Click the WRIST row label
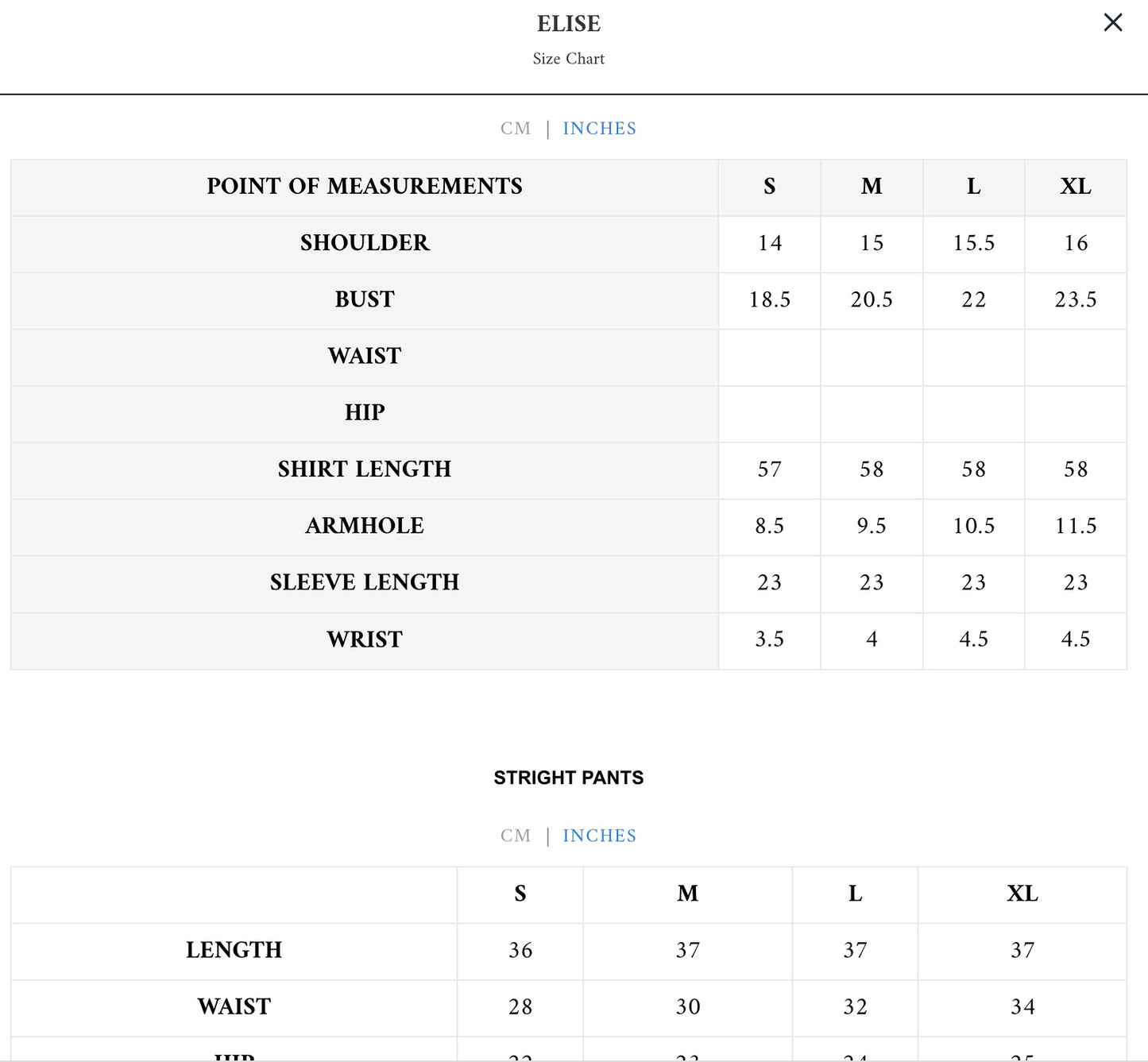Image resolution: width=1148 pixels, height=1062 pixels. pos(365,639)
